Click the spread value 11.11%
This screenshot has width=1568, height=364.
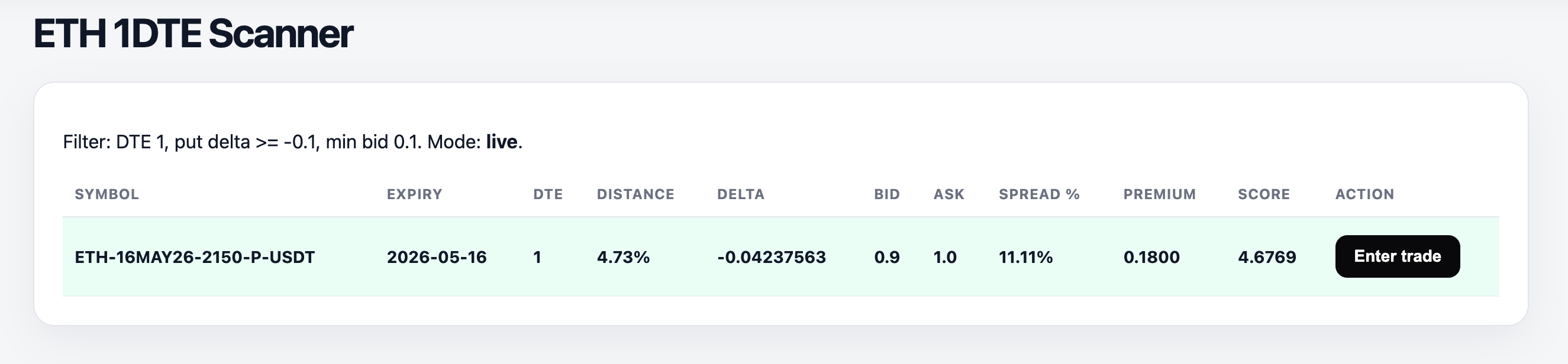click(x=1025, y=257)
